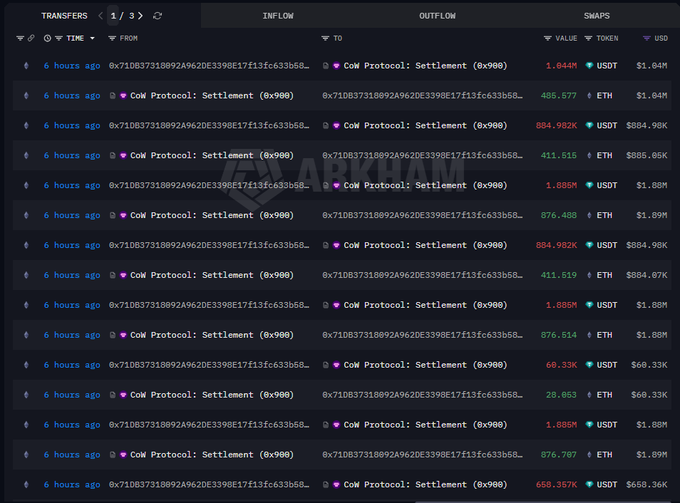Open CoW Protocol Settlement recipient in 1.044M row
Screen dimensions: 680x503
click(x=425, y=65)
